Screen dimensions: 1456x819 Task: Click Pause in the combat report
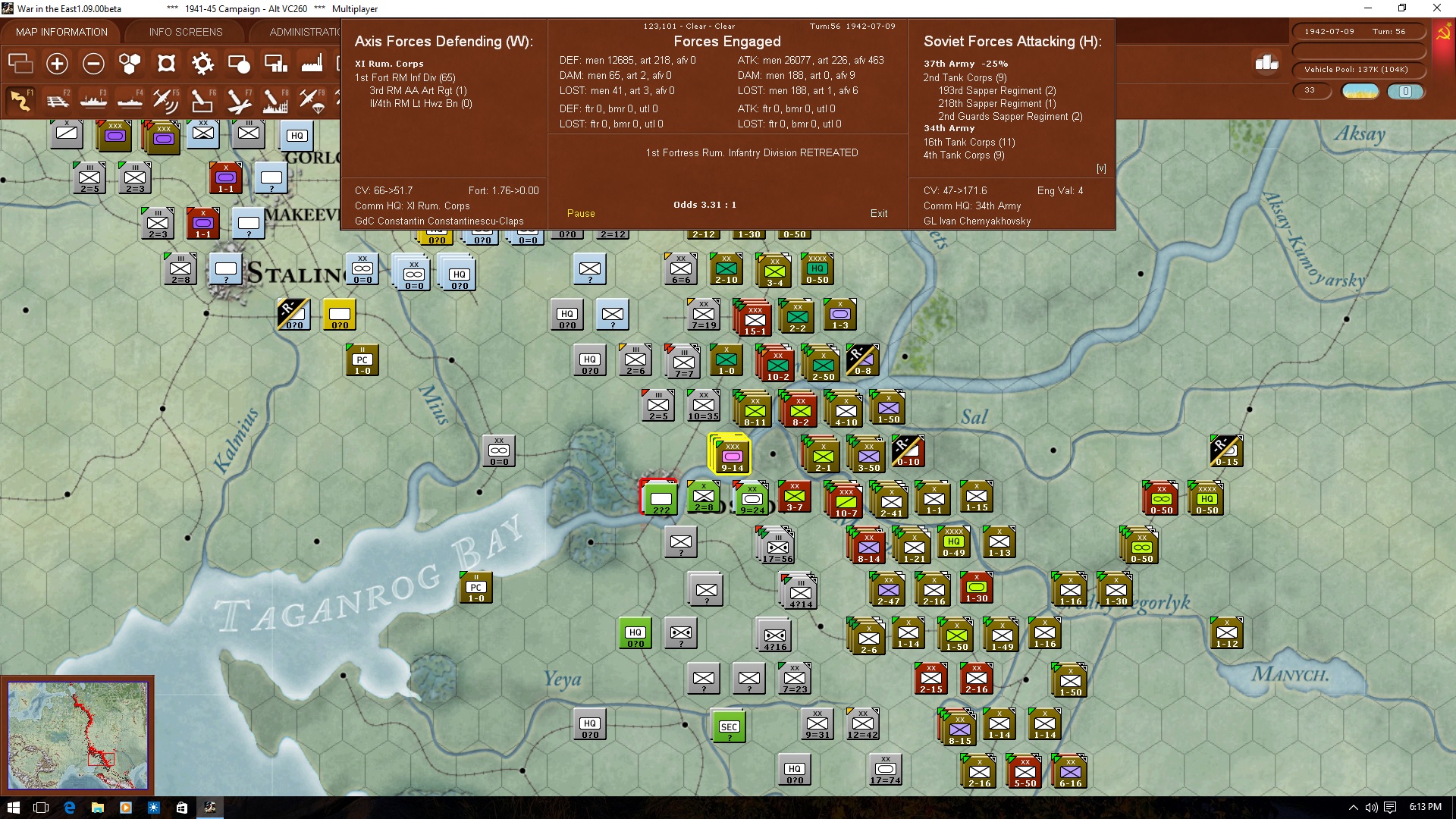[581, 214]
